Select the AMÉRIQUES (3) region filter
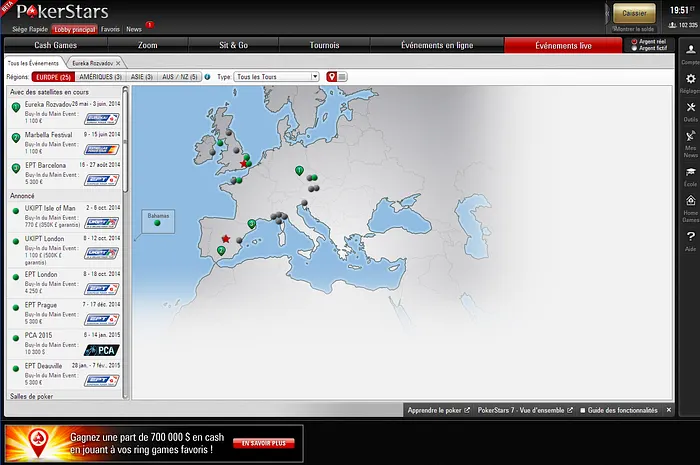 100,77
